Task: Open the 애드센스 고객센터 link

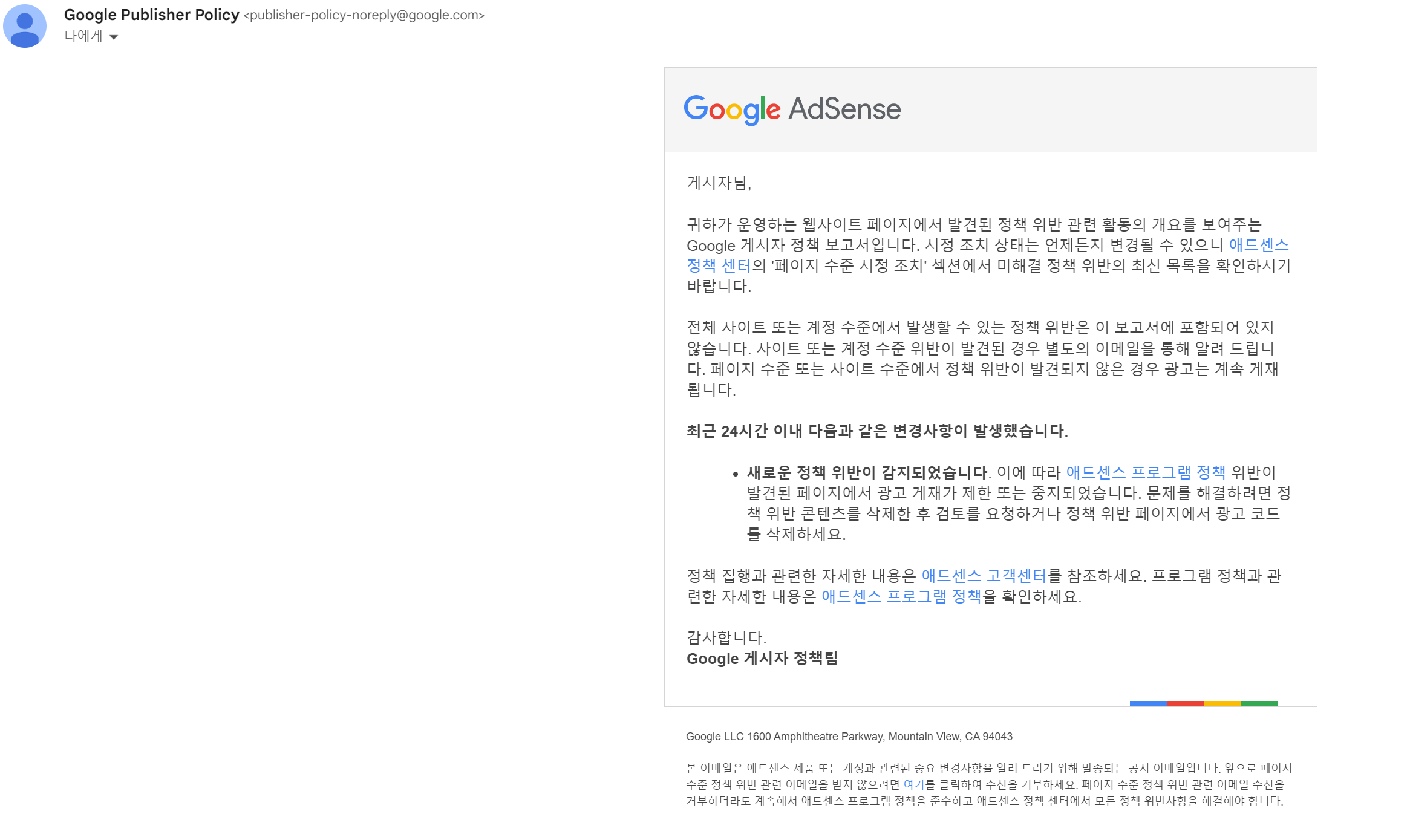Action: coord(984,576)
